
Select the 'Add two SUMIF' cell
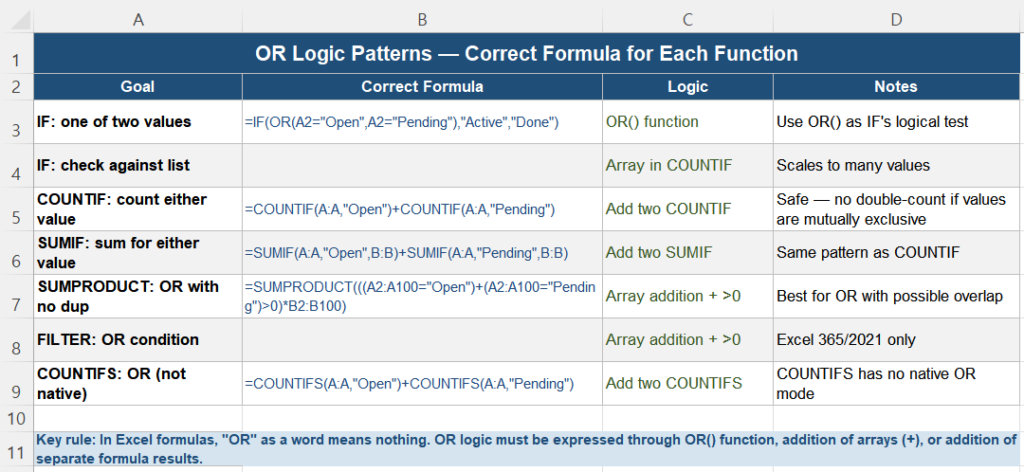688,253
